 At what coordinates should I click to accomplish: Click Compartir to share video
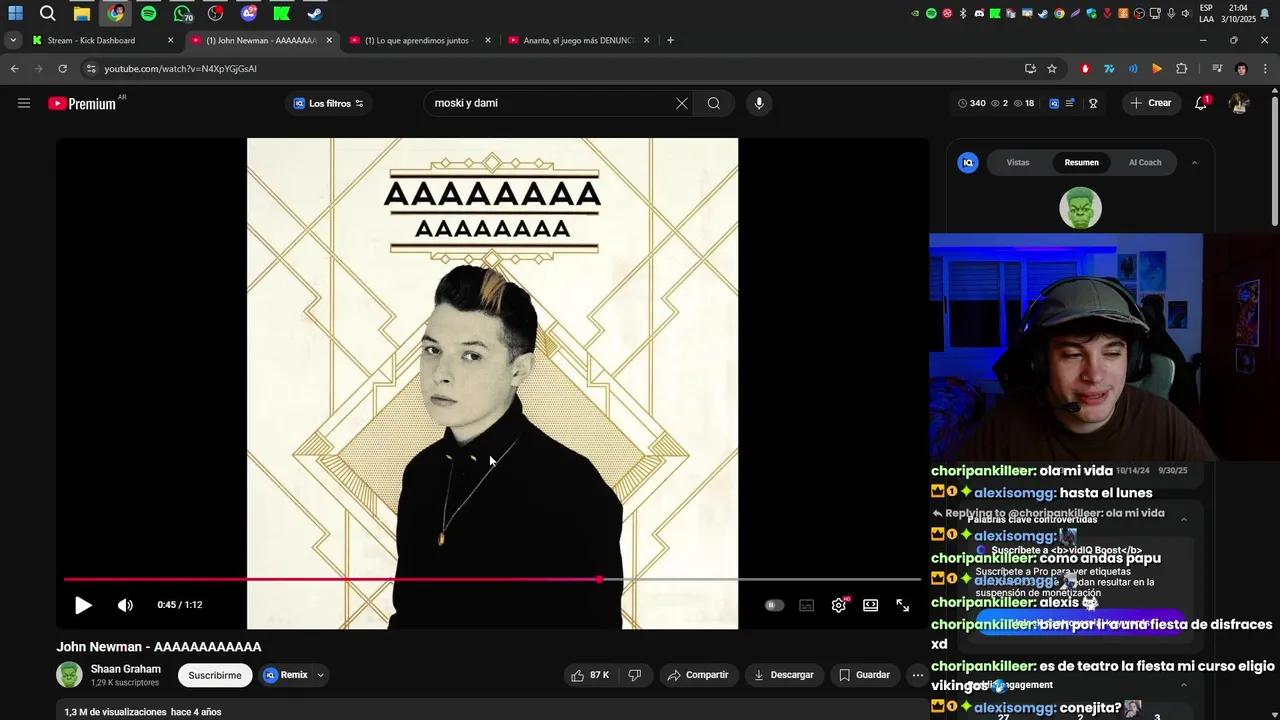[x=698, y=675]
